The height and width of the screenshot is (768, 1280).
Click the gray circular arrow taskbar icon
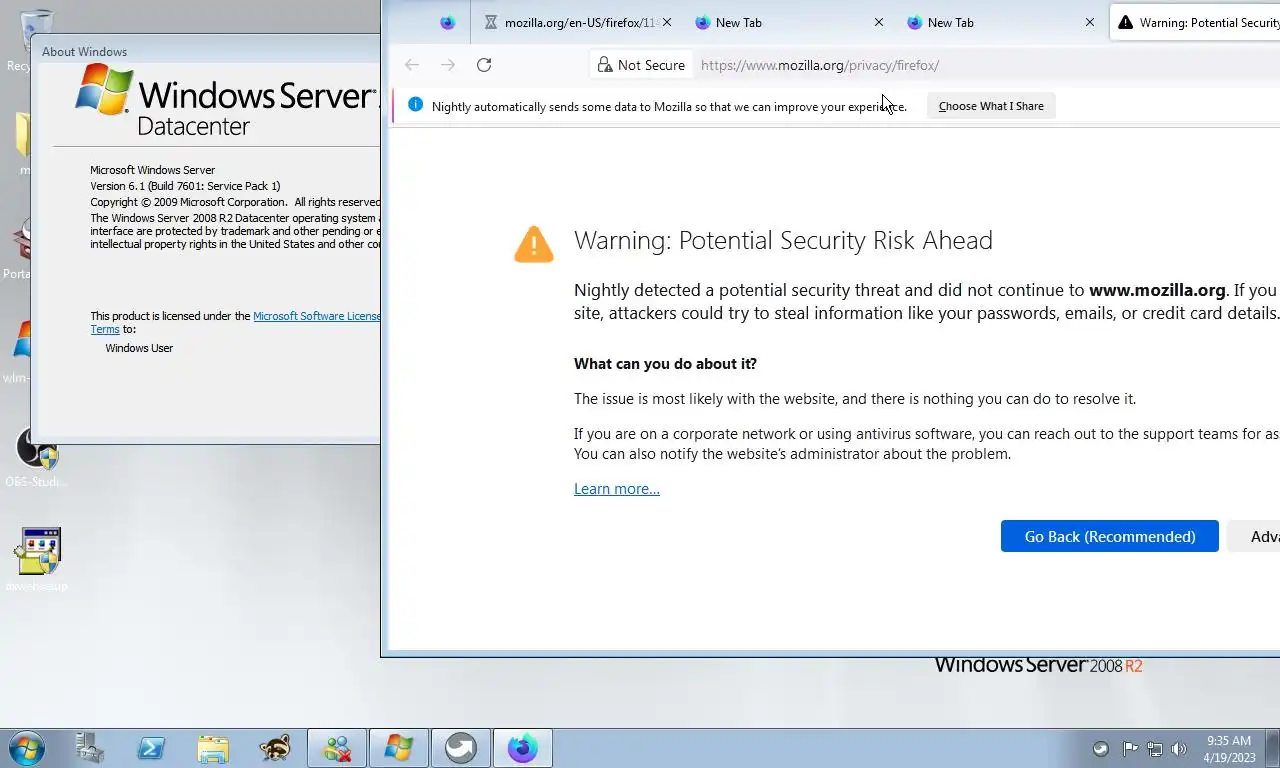pos(461,748)
